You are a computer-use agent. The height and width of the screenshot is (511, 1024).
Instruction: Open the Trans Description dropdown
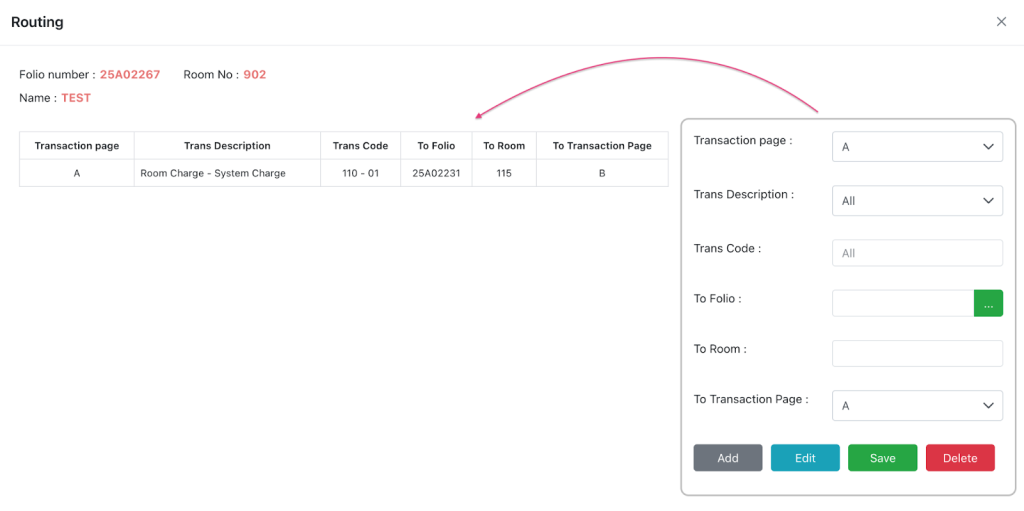pyautogui.click(x=917, y=200)
